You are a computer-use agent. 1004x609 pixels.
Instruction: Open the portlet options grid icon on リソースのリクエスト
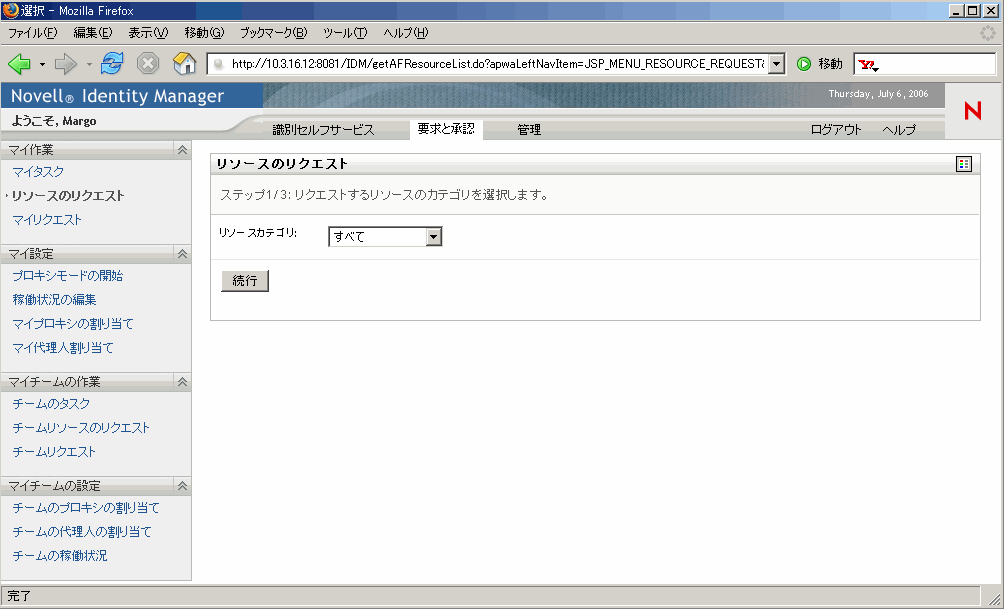(x=963, y=163)
